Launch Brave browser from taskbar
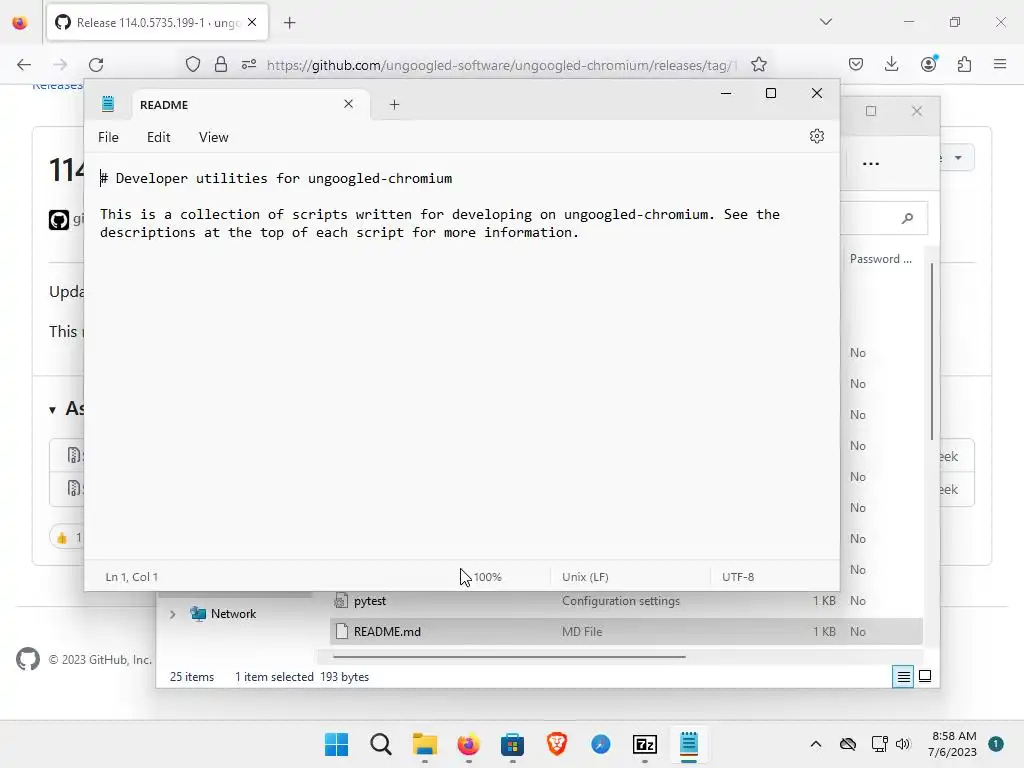This screenshot has height=768, width=1024. [556, 744]
